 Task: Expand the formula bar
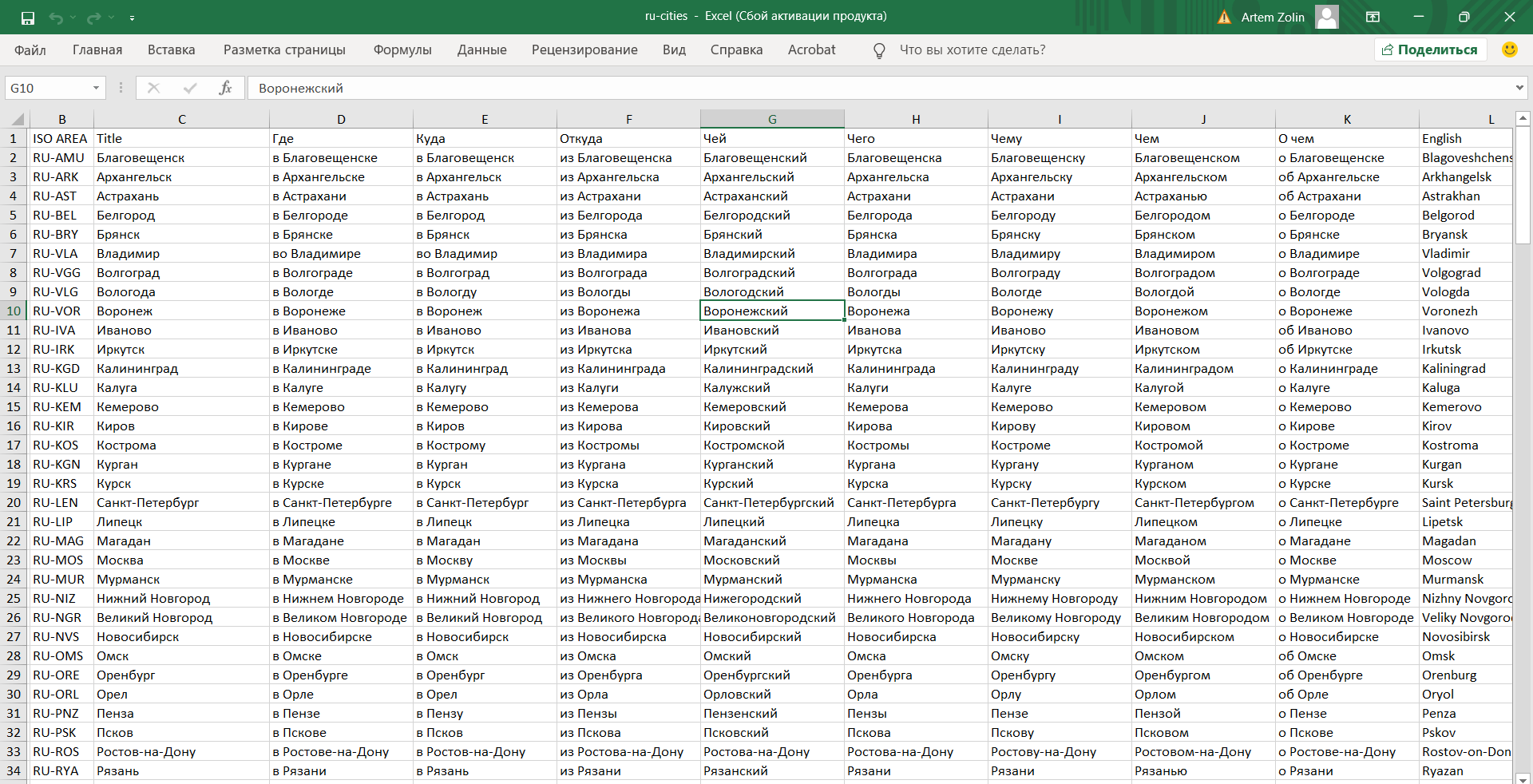[x=1519, y=88]
